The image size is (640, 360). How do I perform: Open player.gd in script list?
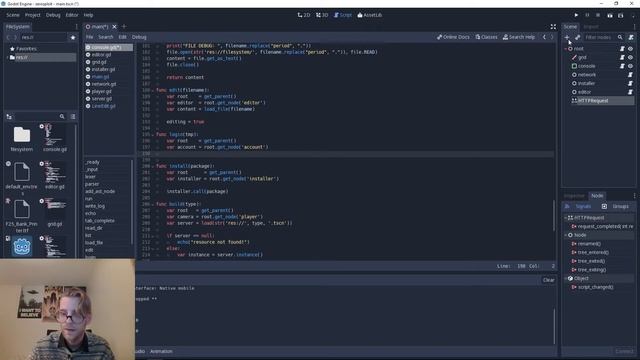(x=101, y=91)
